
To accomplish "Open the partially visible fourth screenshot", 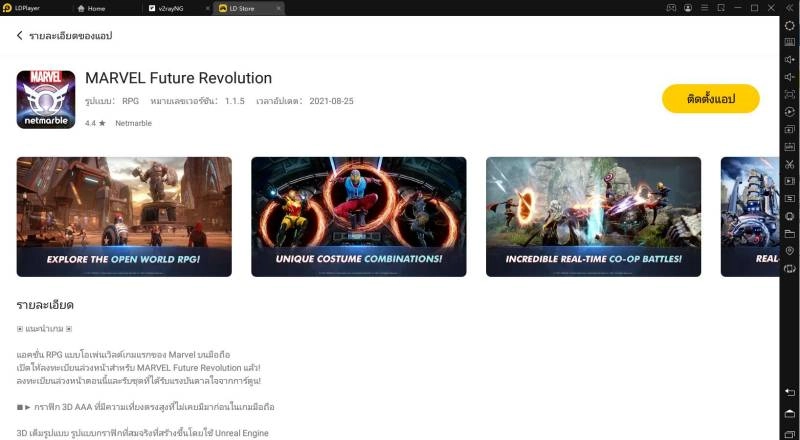I will [750, 217].
